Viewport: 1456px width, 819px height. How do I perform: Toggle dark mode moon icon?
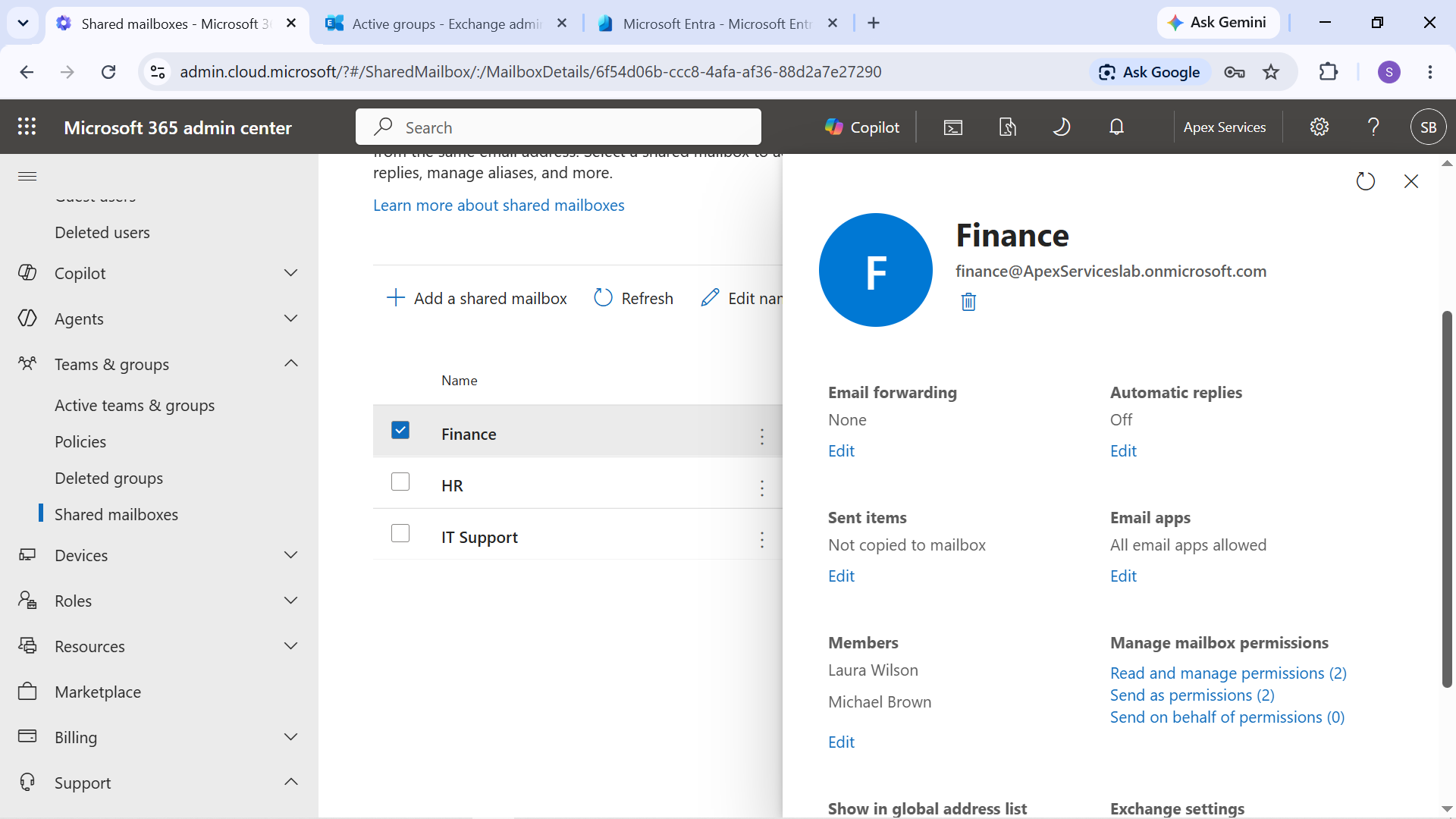pyautogui.click(x=1062, y=127)
